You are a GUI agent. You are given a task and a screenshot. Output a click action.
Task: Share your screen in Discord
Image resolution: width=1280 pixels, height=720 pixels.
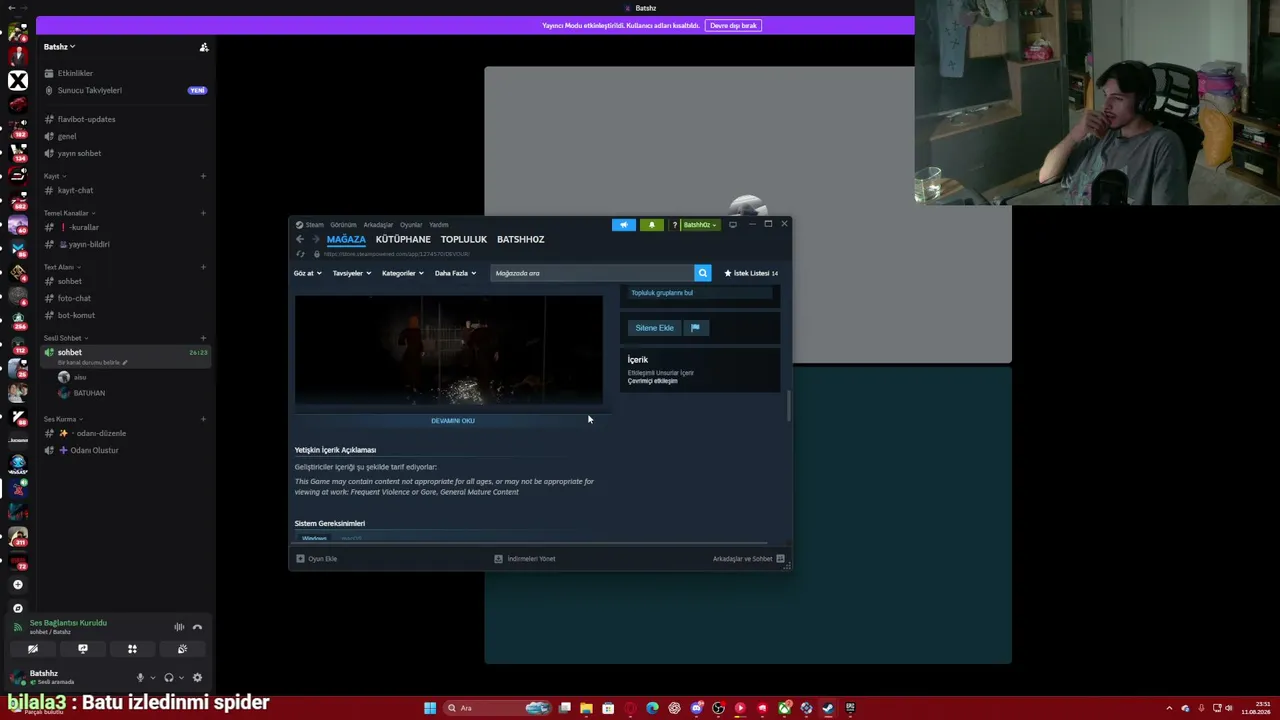pos(83,649)
